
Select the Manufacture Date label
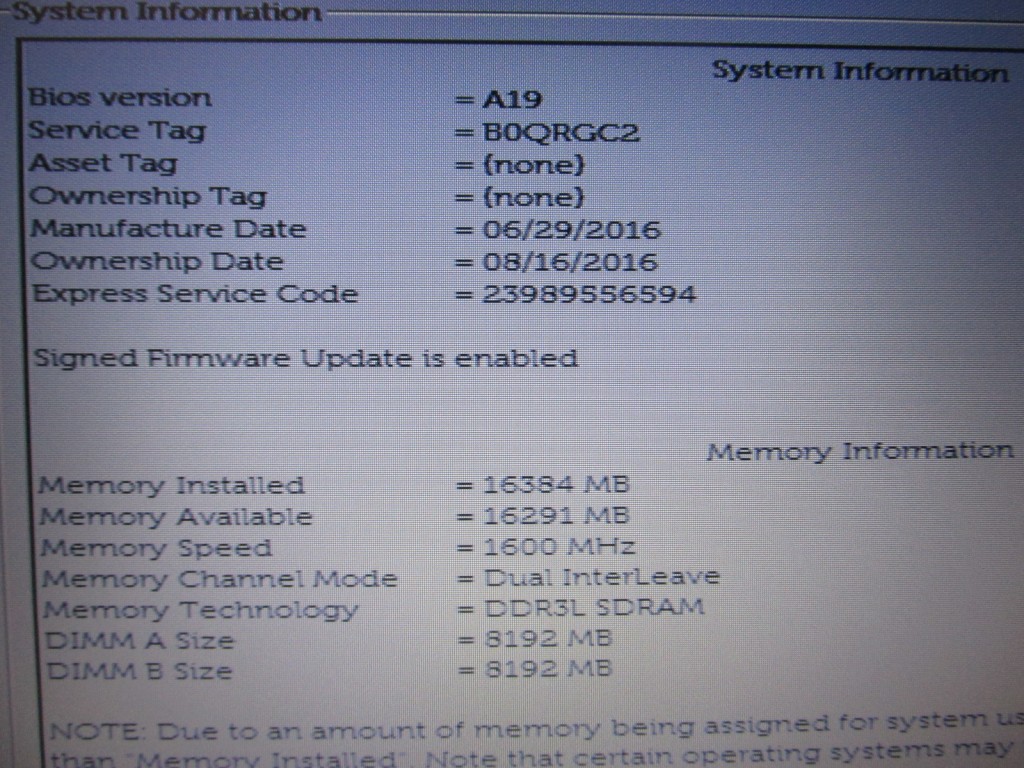168,228
